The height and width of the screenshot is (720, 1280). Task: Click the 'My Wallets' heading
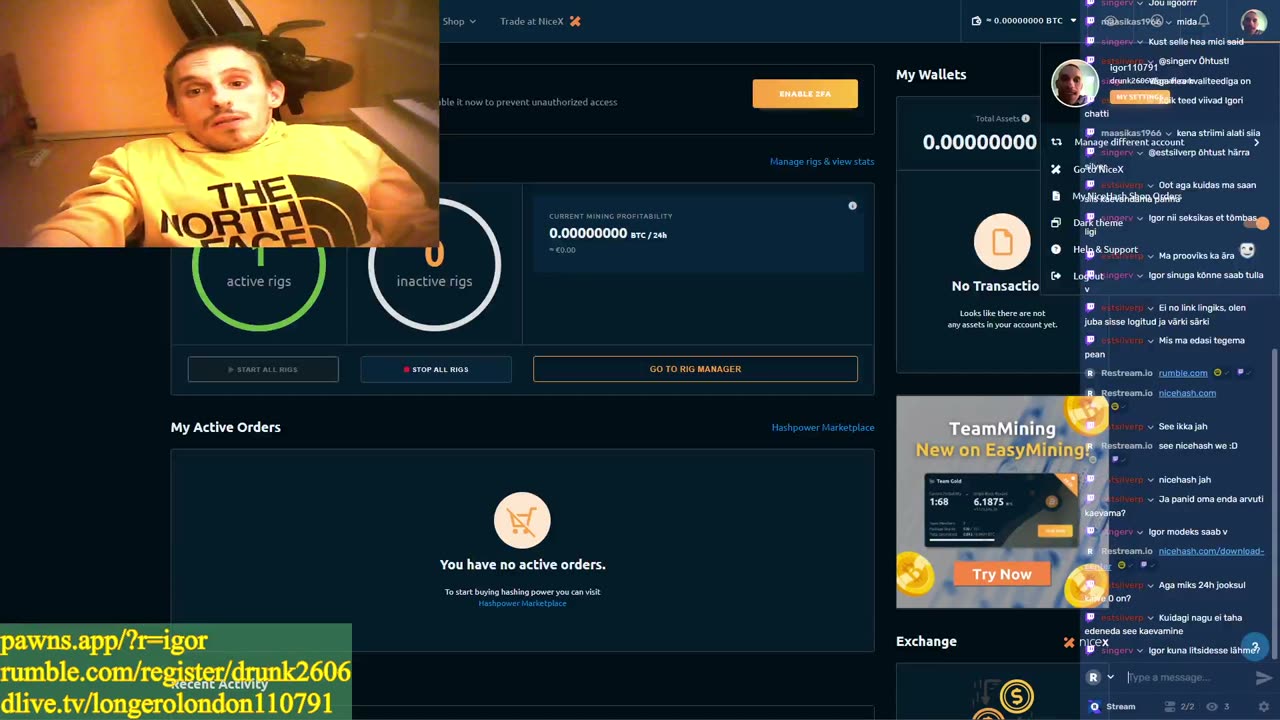(x=931, y=74)
